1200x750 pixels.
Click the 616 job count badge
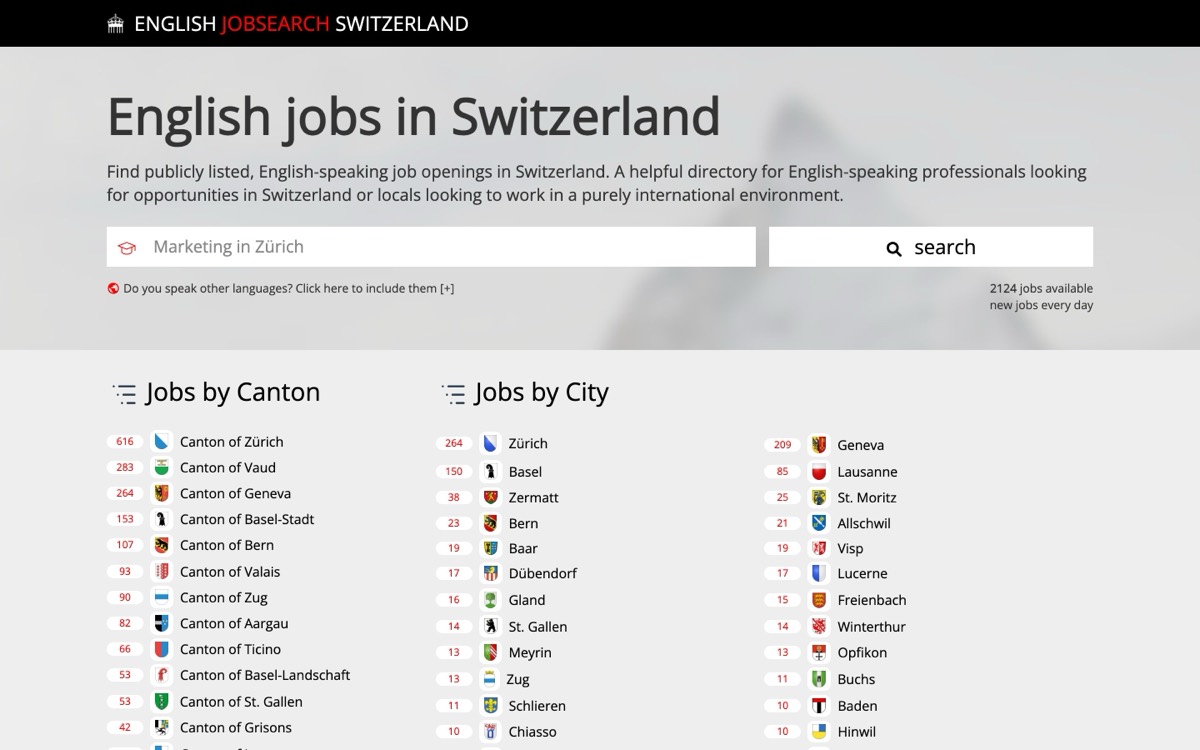coord(125,441)
